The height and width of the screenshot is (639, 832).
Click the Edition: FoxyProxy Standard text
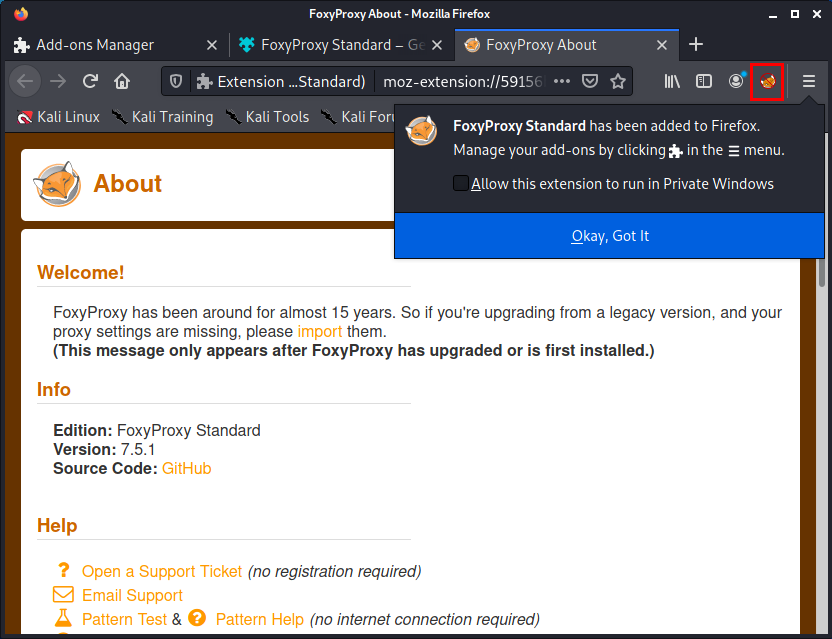pyautogui.click(x=157, y=430)
